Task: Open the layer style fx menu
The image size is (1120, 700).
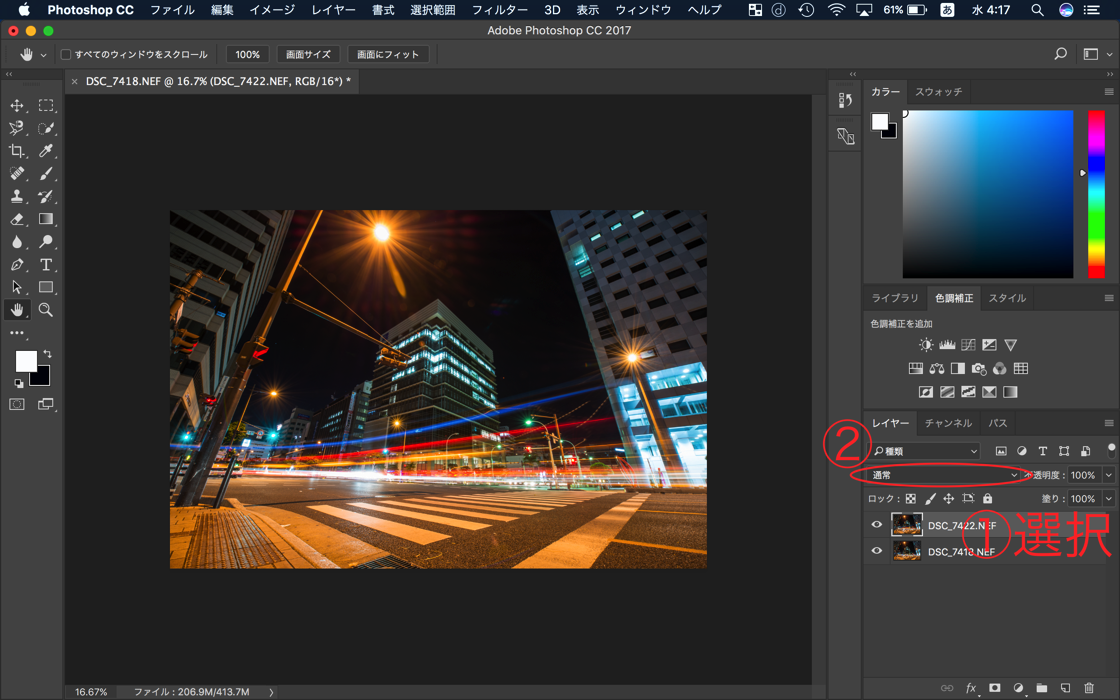Action: 971,688
